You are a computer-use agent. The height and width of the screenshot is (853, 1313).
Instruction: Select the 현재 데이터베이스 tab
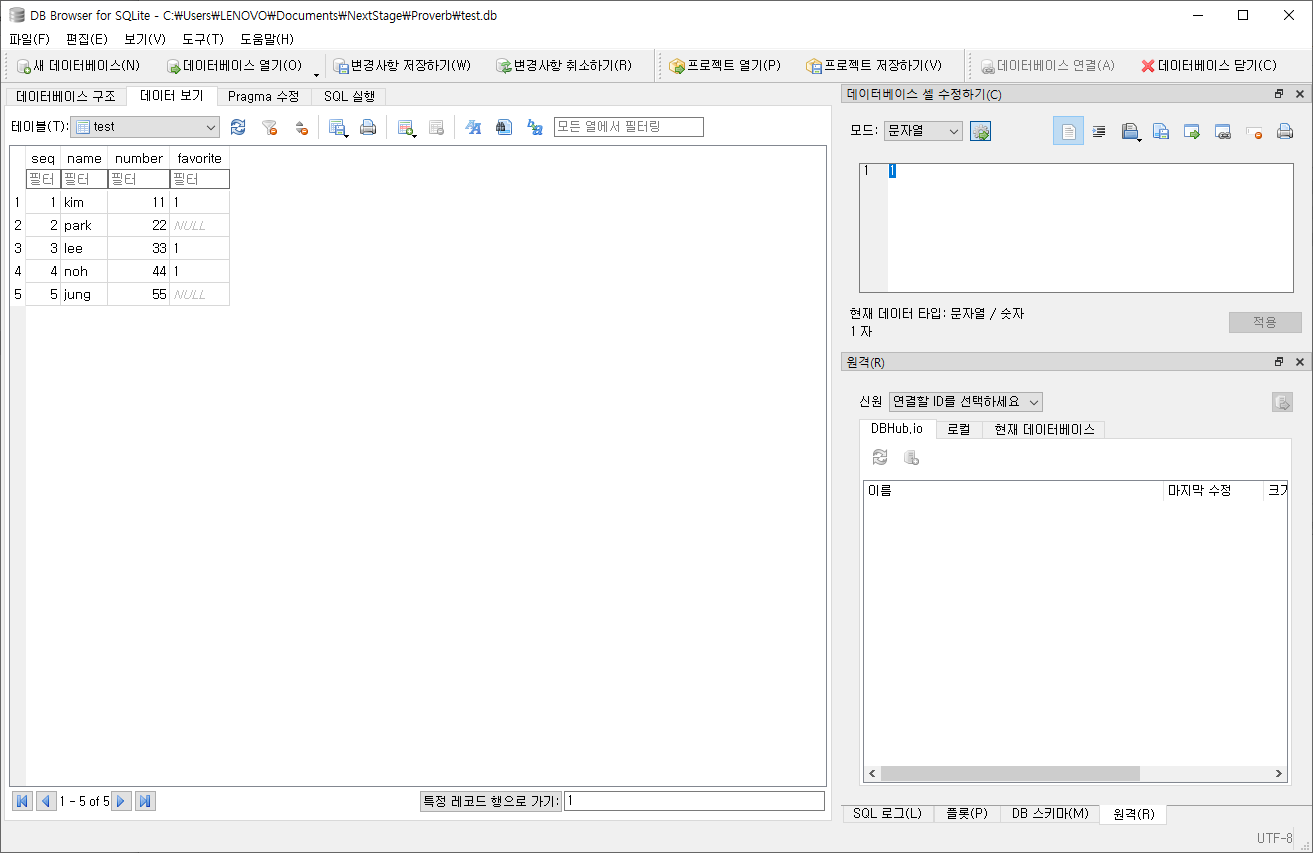pyautogui.click(x=1044, y=429)
